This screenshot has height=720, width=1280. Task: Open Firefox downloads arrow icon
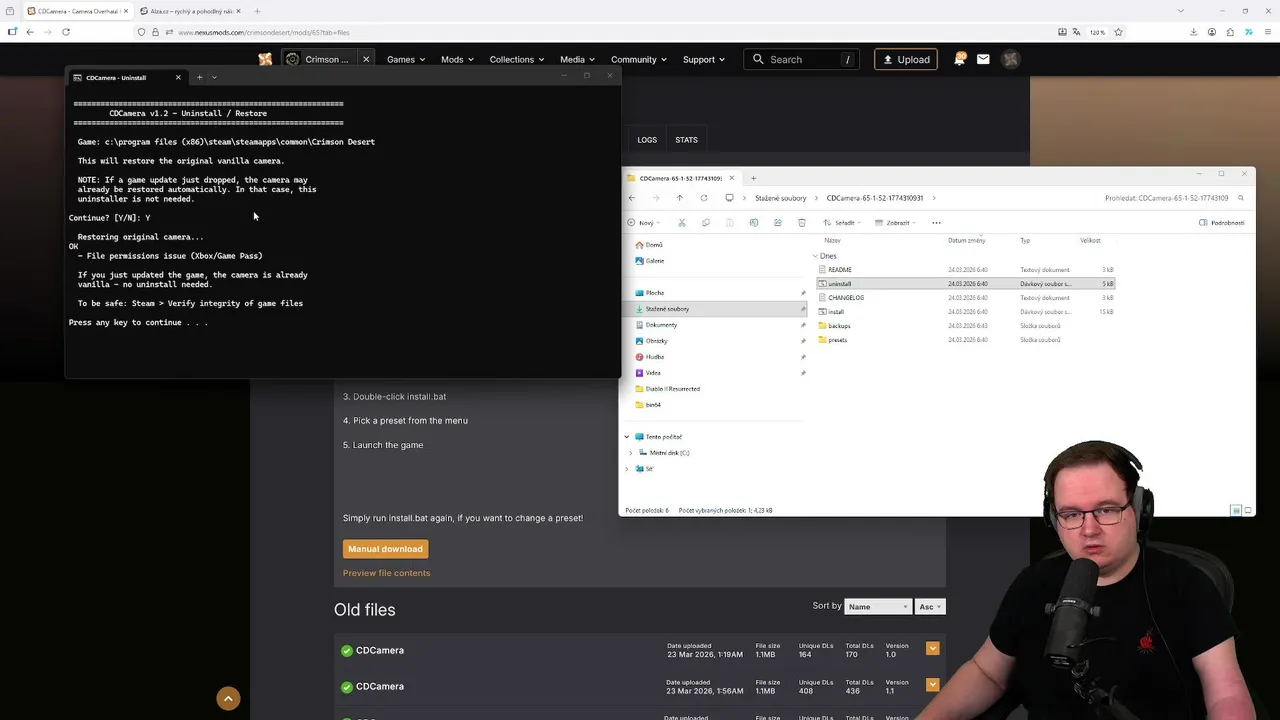[x=1193, y=32]
